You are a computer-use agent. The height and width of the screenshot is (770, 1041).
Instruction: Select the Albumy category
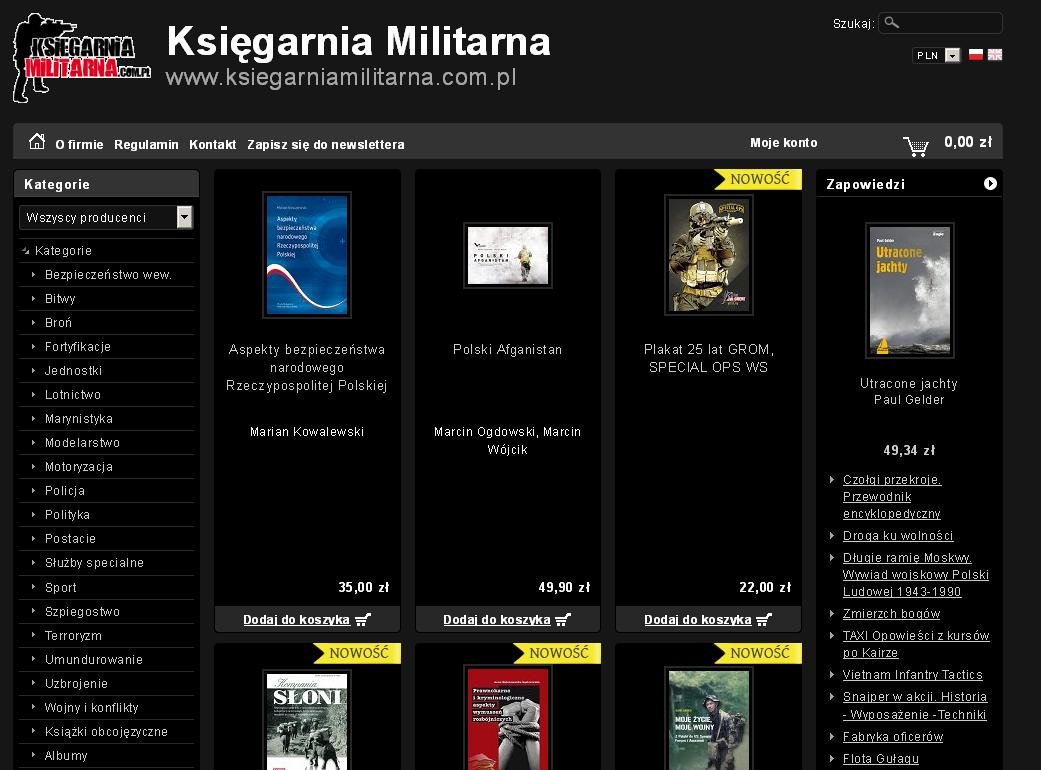tap(66, 755)
